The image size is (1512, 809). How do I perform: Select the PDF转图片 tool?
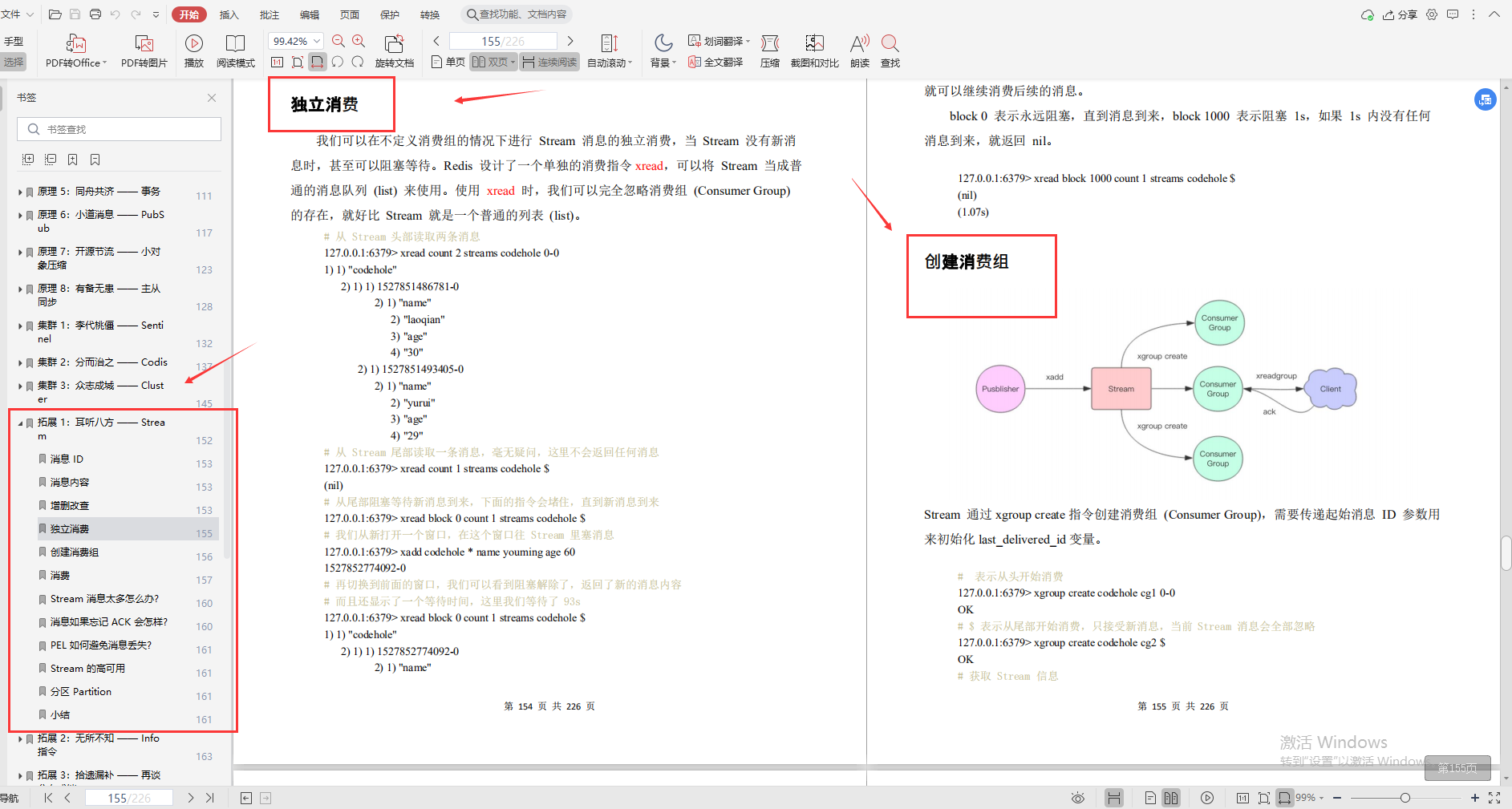[x=144, y=50]
